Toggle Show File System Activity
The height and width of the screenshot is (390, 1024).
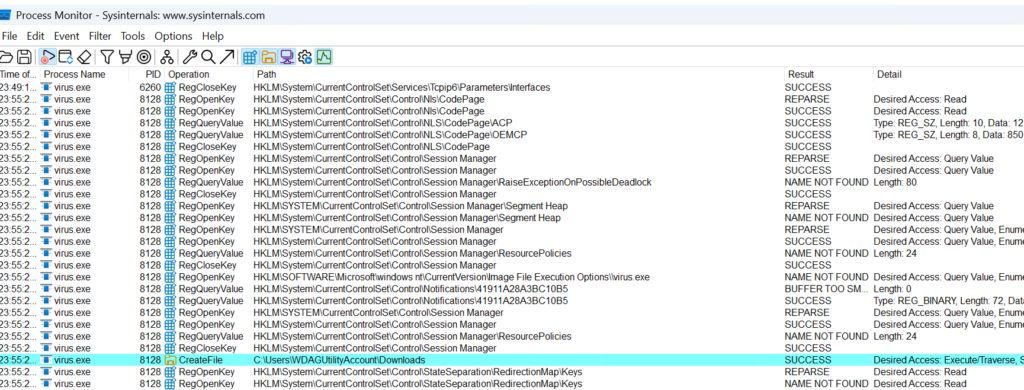(268, 57)
